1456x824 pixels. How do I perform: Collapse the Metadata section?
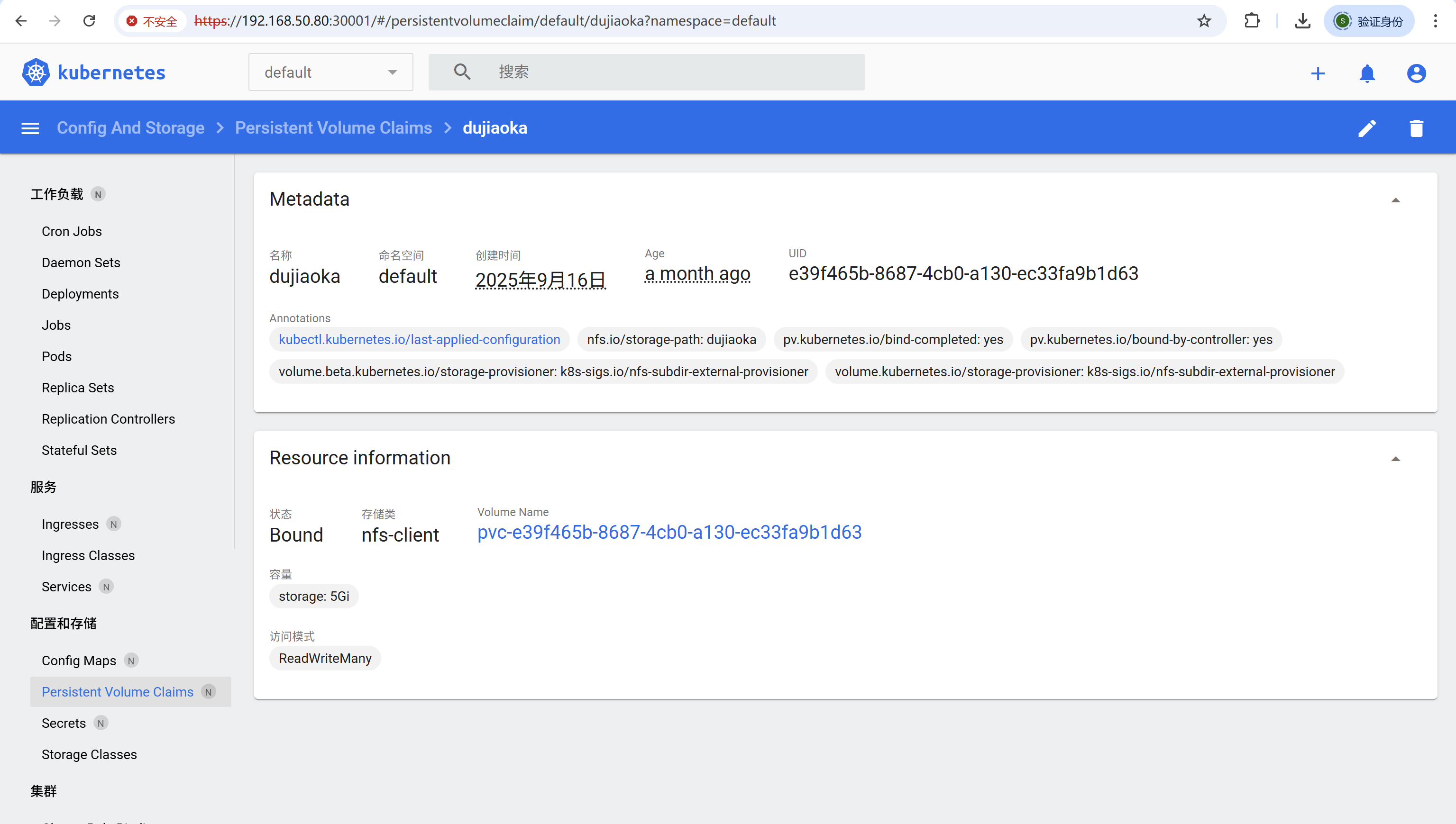click(1395, 200)
